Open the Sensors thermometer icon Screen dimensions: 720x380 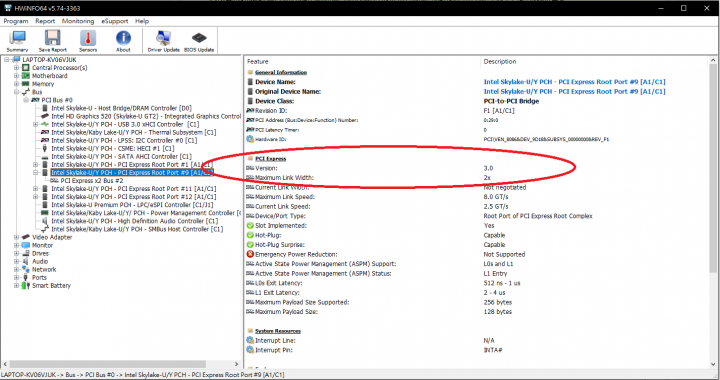pyautogui.click(x=88, y=41)
